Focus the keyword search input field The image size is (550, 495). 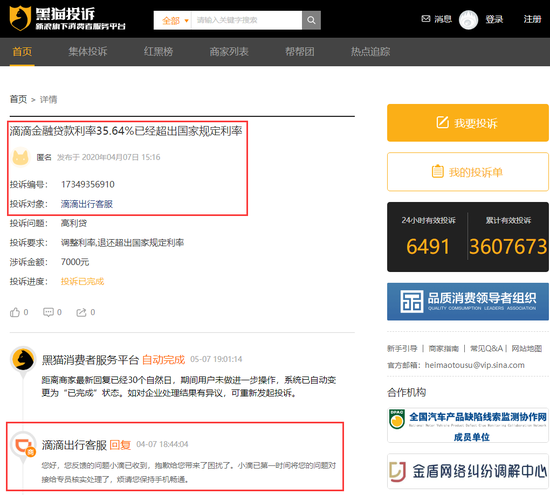[247, 20]
